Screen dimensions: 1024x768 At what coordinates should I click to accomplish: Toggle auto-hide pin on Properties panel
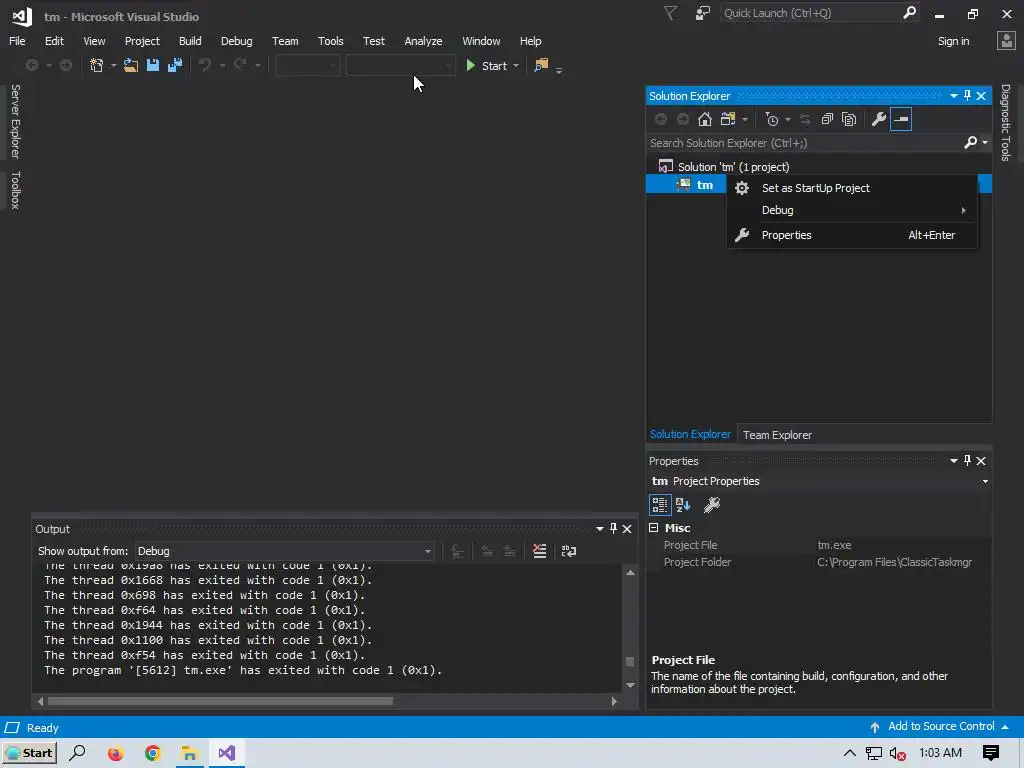pyautogui.click(x=967, y=460)
